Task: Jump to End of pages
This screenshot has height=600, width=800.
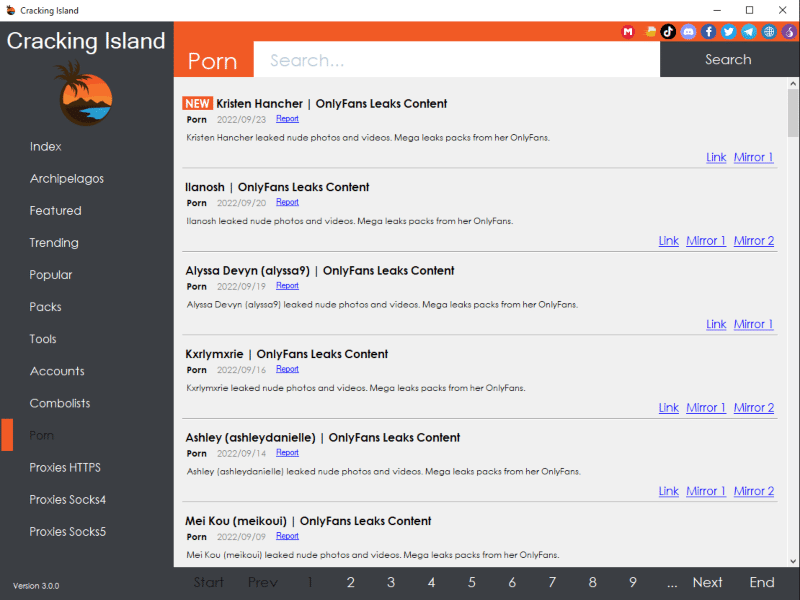Action: click(762, 583)
